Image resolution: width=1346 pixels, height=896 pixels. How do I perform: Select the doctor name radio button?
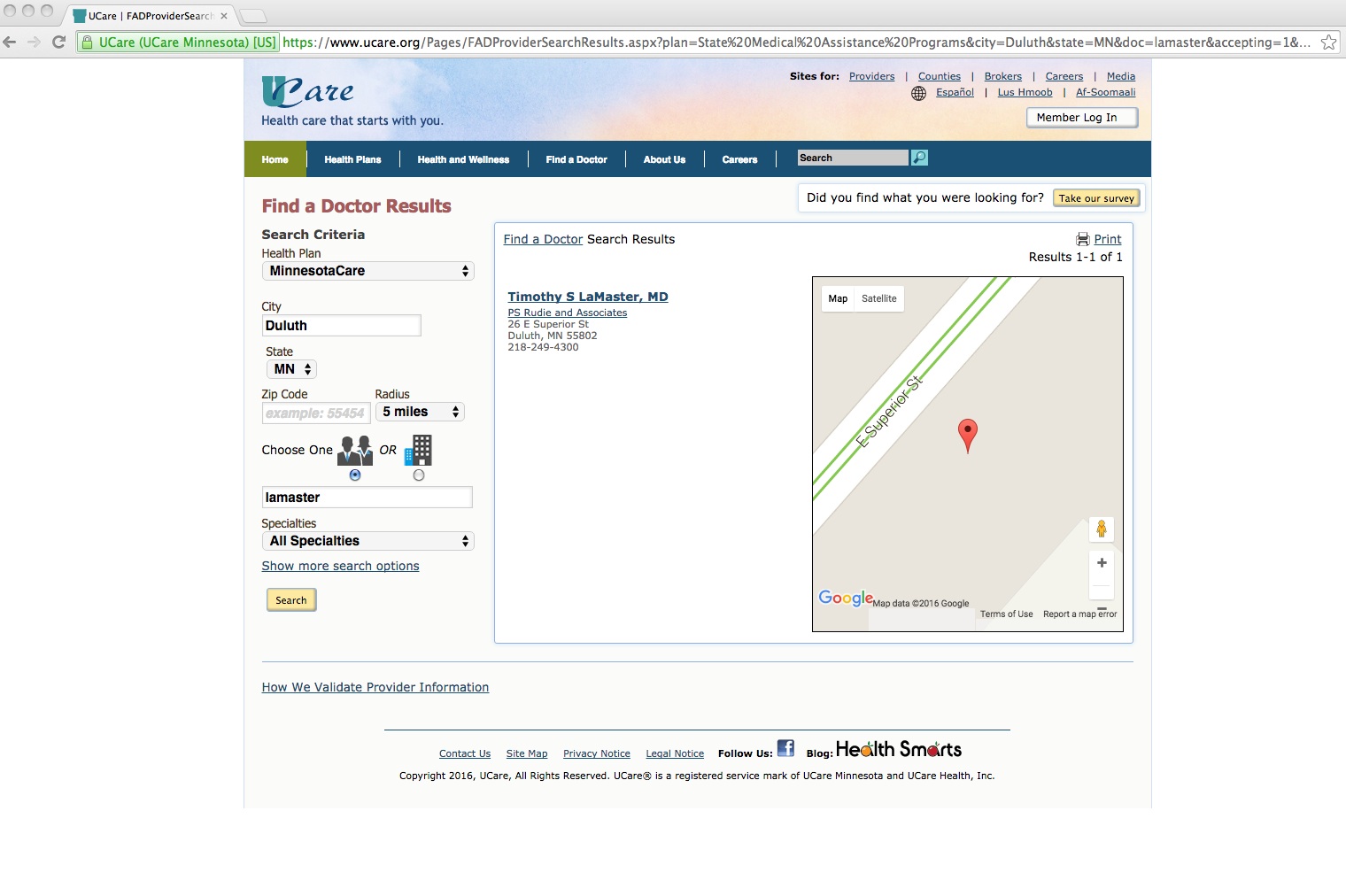[x=355, y=475]
